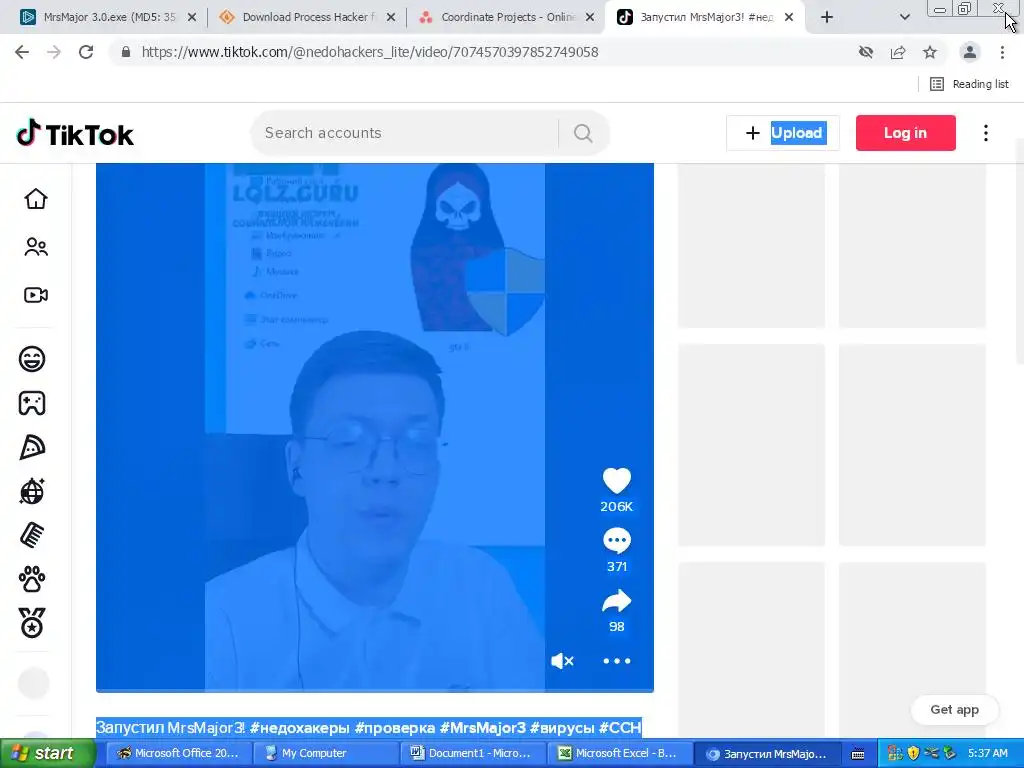The image size is (1024, 768).
Task: Unmute the video using speaker icon
Action: [x=562, y=661]
